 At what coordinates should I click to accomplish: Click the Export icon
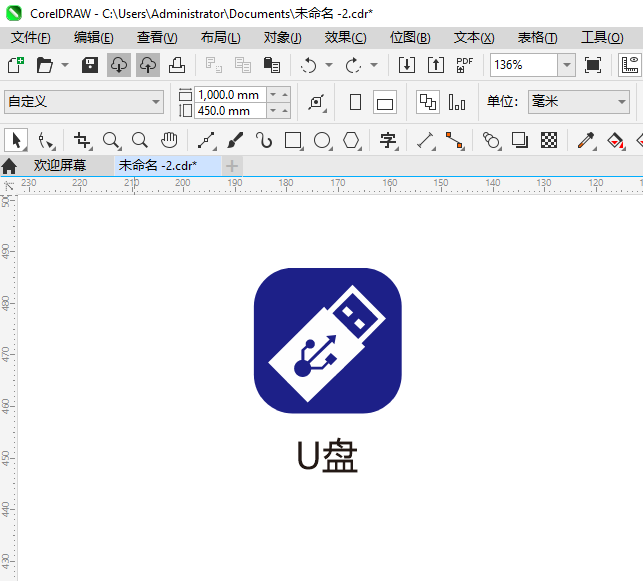click(436, 65)
